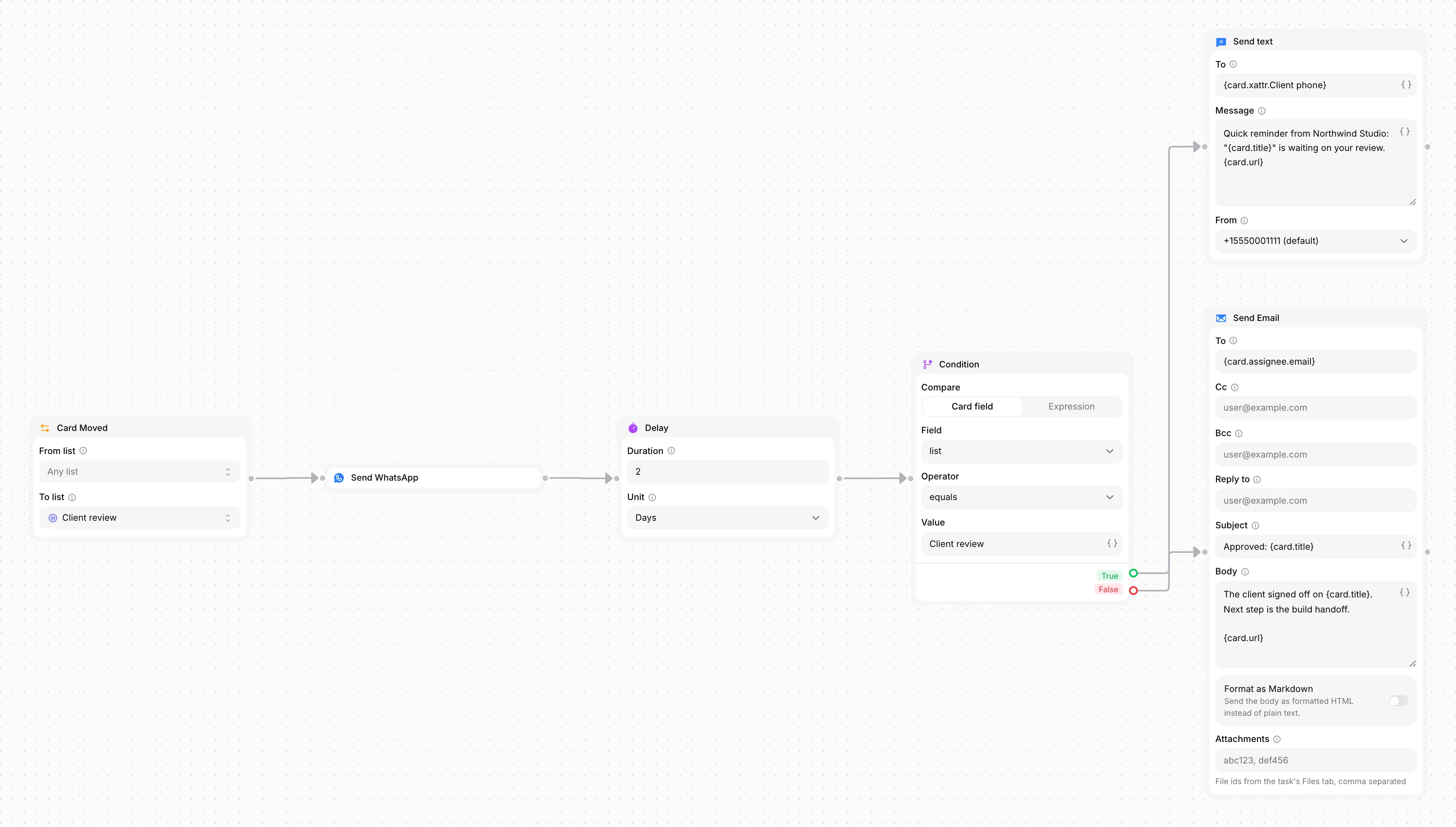Open the Field list dropdown

[x=1021, y=451]
